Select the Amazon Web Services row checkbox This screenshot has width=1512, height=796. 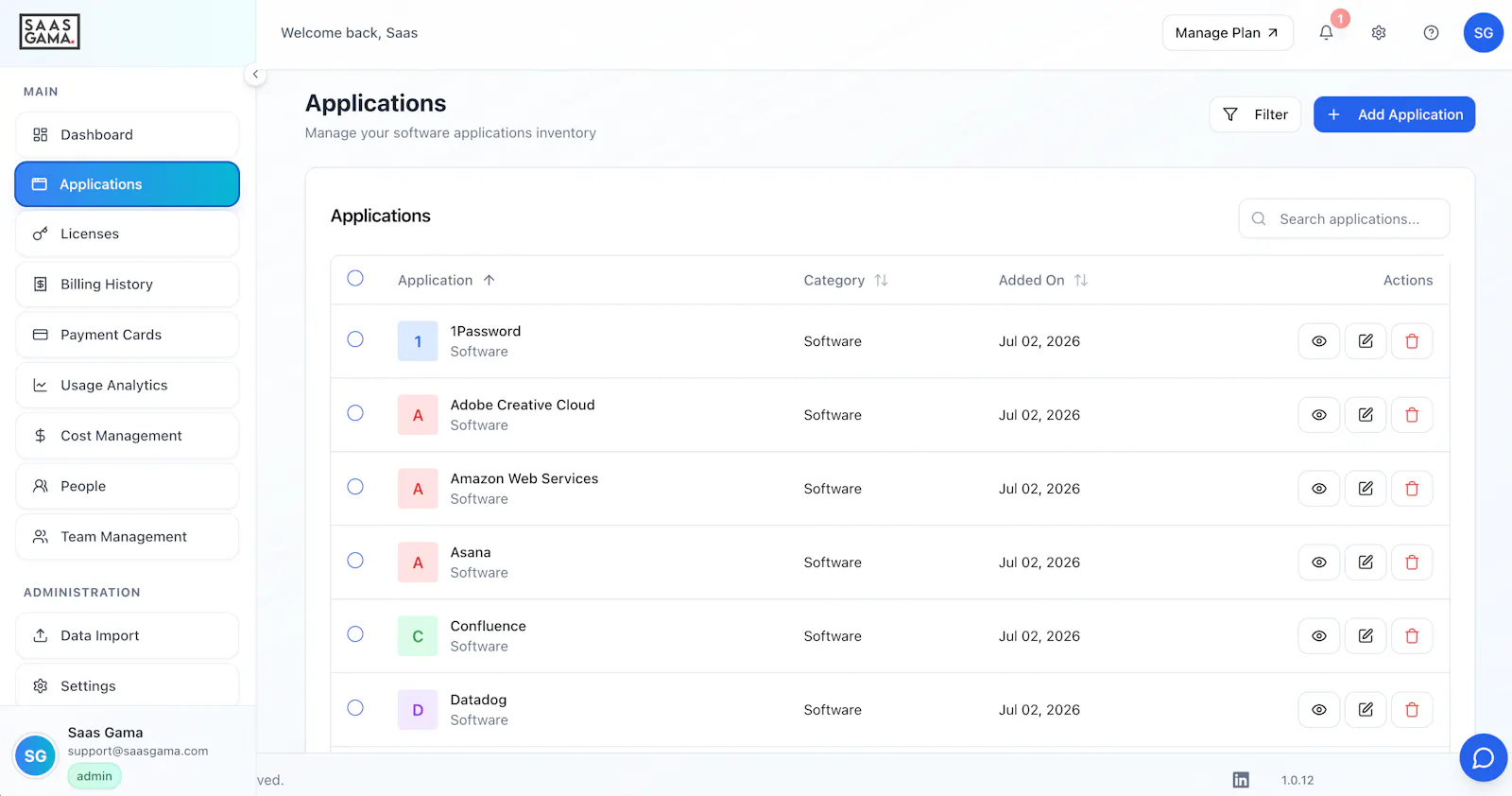[x=355, y=487]
